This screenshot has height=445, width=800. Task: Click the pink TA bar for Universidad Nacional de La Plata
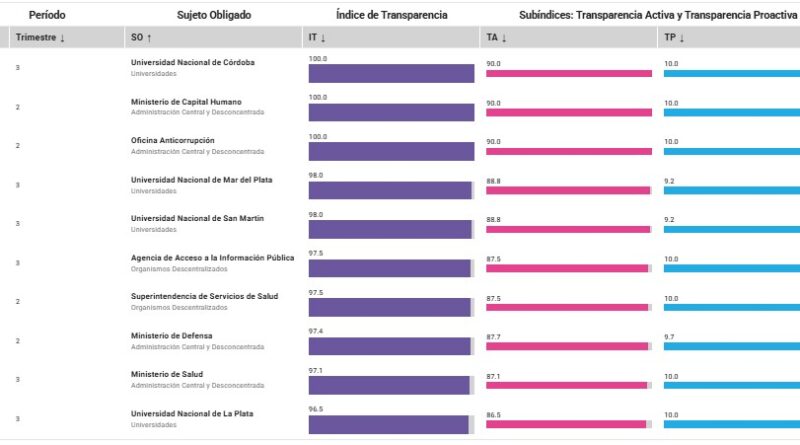coord(566,424)
